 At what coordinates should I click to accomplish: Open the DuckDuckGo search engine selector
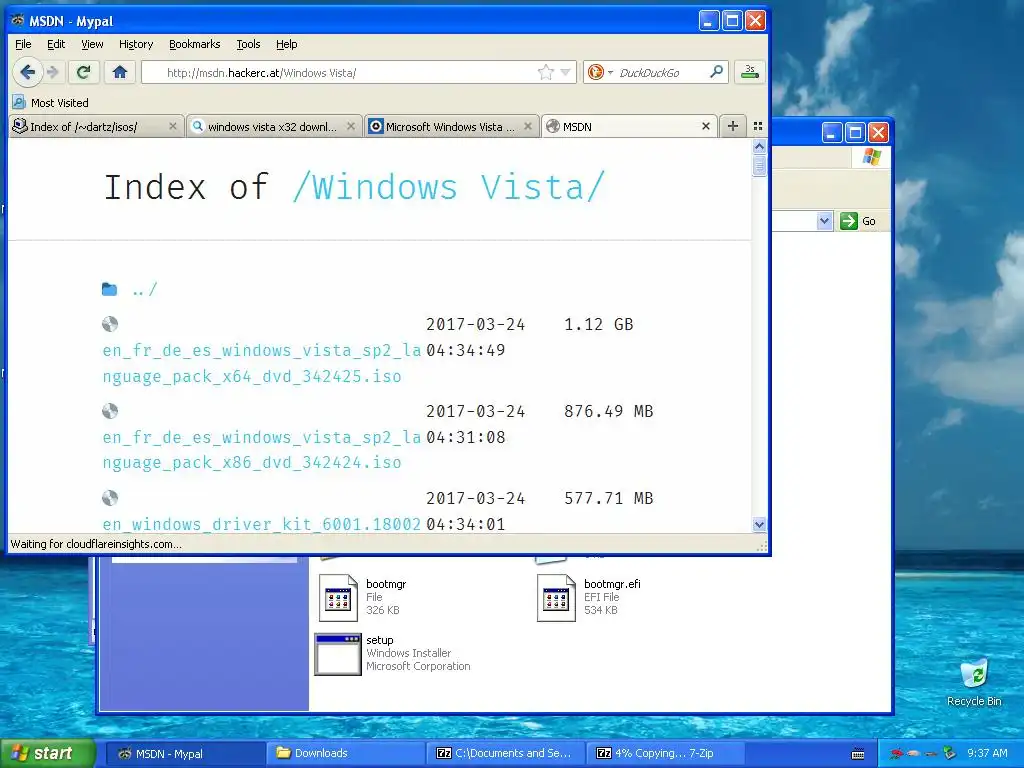click(600, 72)
